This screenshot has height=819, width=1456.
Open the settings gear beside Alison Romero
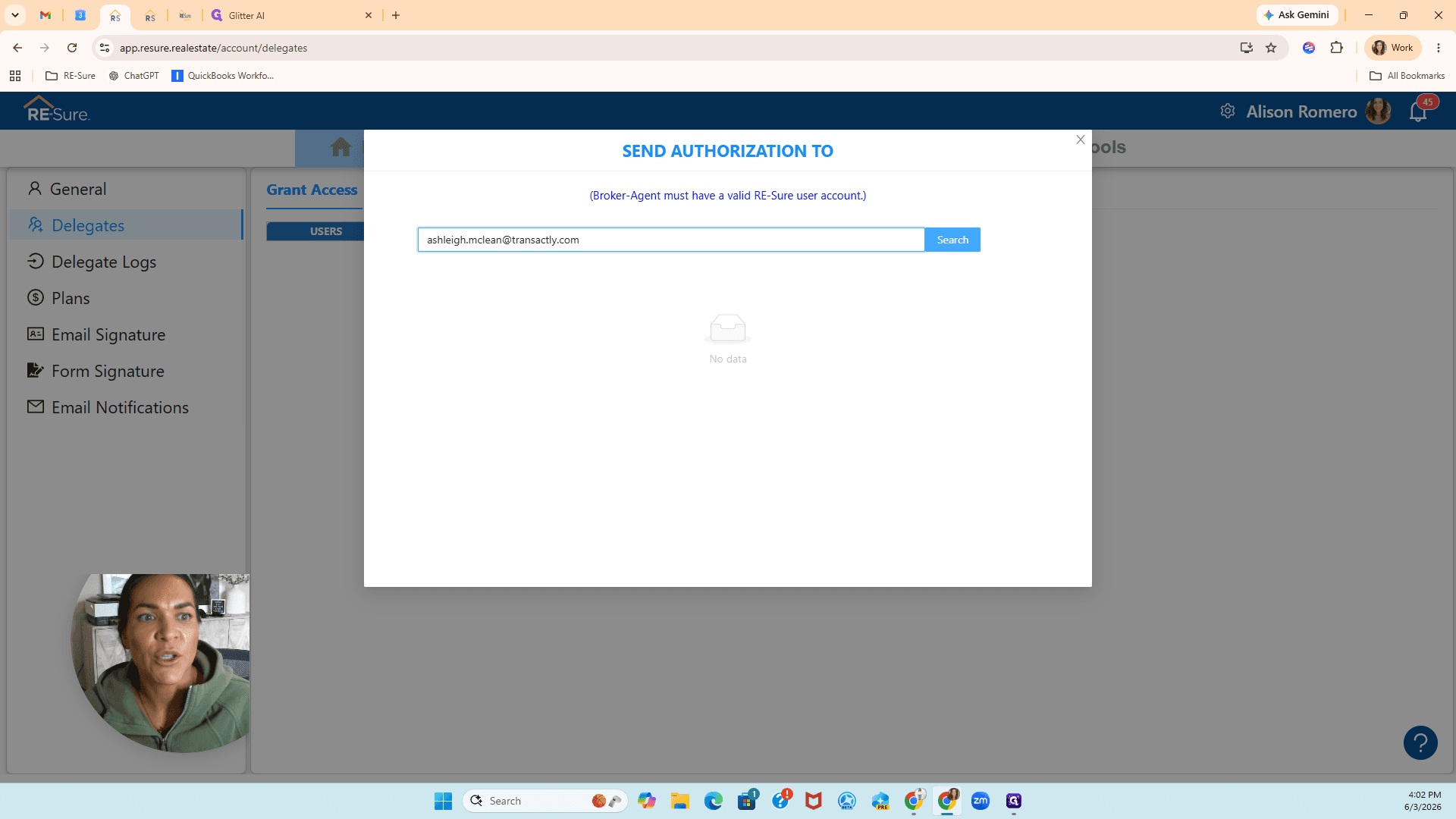click(x=1228, y=111)
